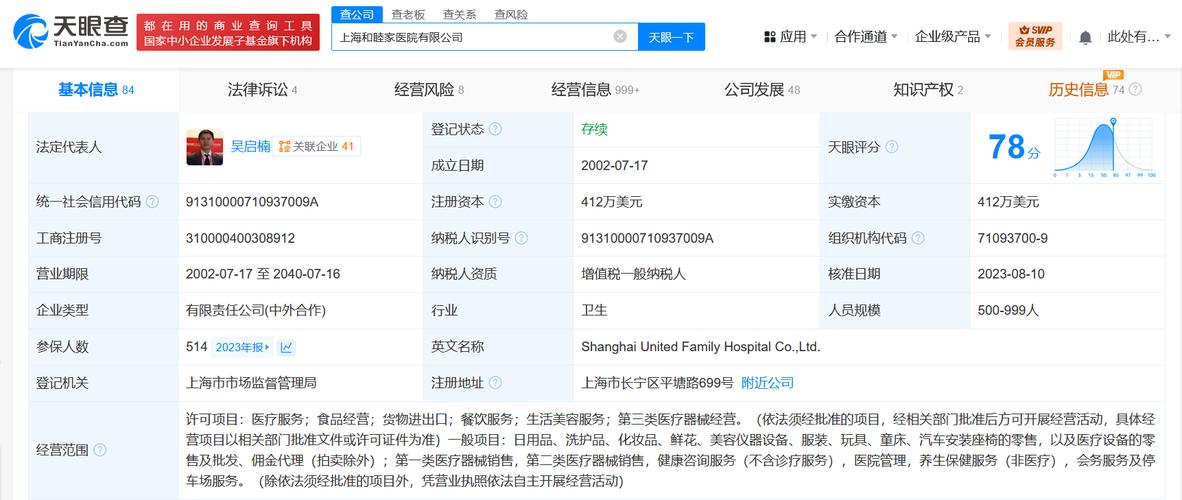Click the 企业类型 value 有限责任公司(中外合作)
The image size is (1182, 500).
(x=256, y=311)
